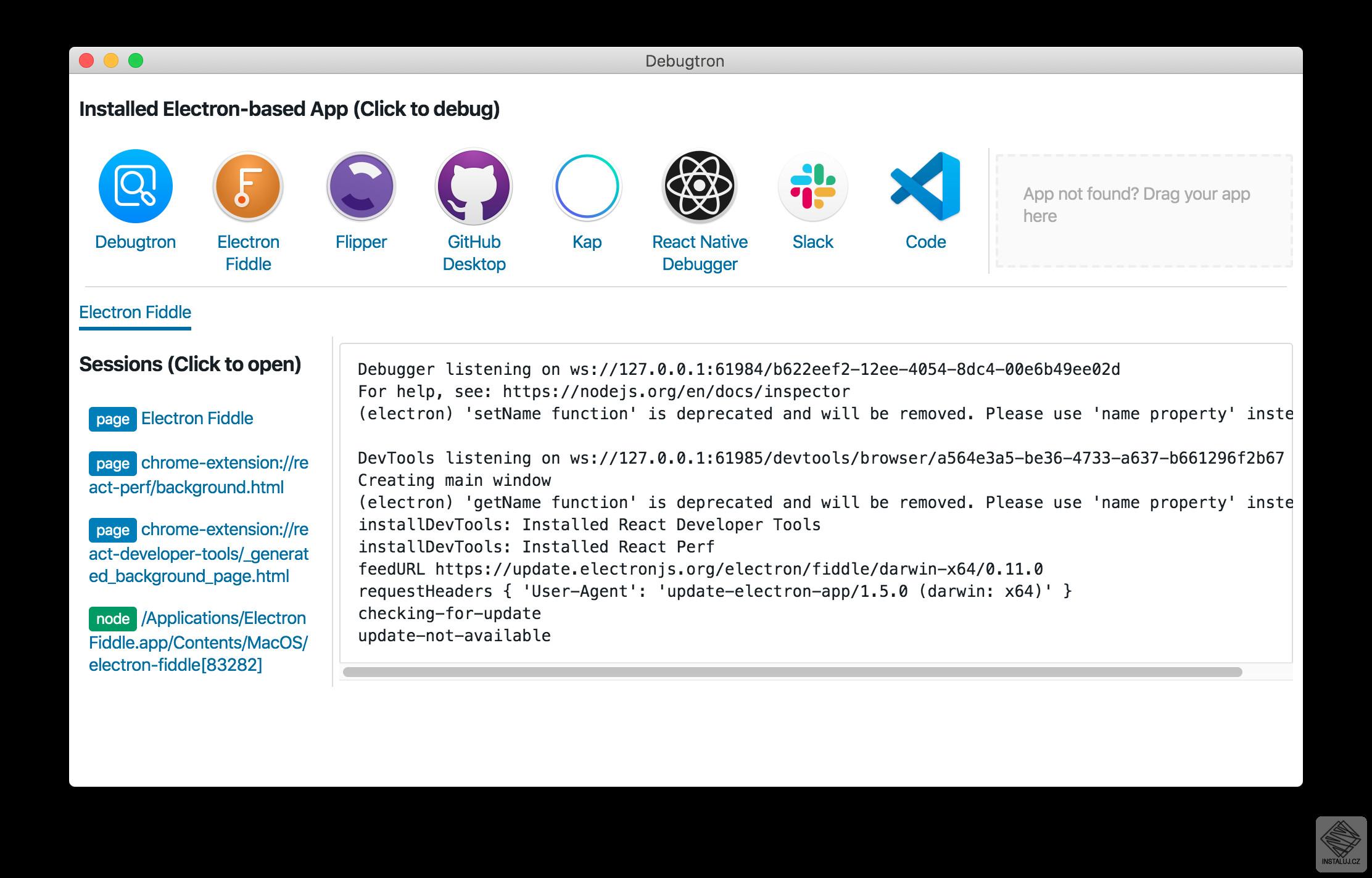1372x878 pixels.
Task: Open the react-perf background.html session
Action: point(199,475)
